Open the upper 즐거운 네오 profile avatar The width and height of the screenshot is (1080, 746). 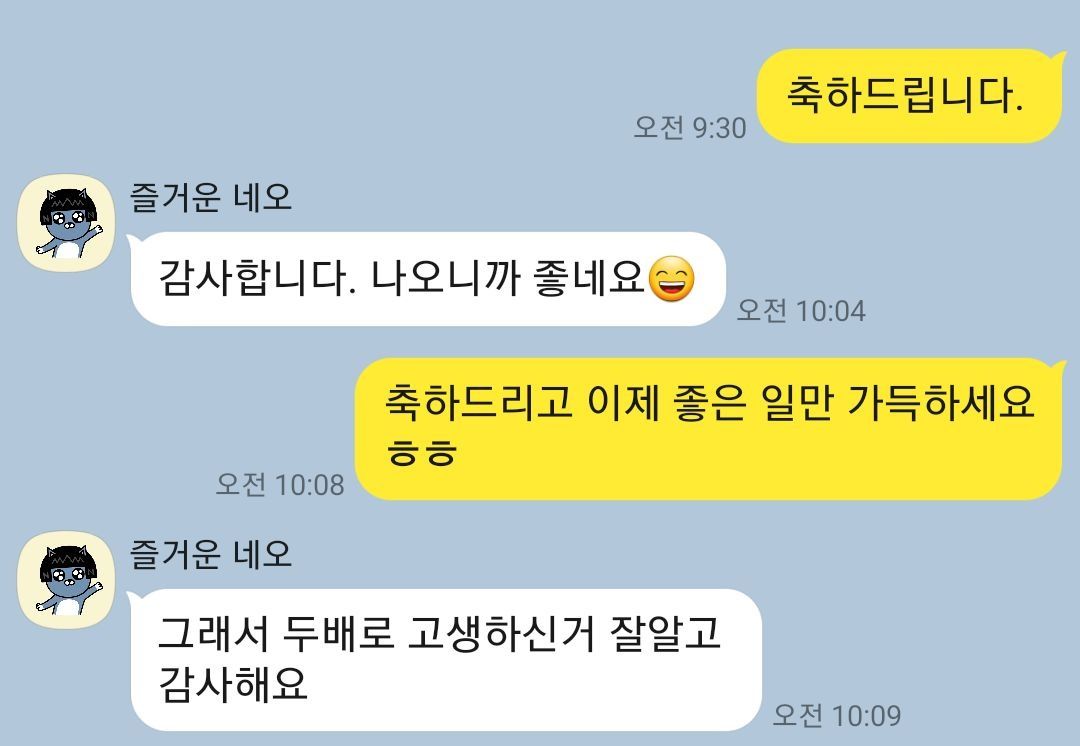coord(66,222)
